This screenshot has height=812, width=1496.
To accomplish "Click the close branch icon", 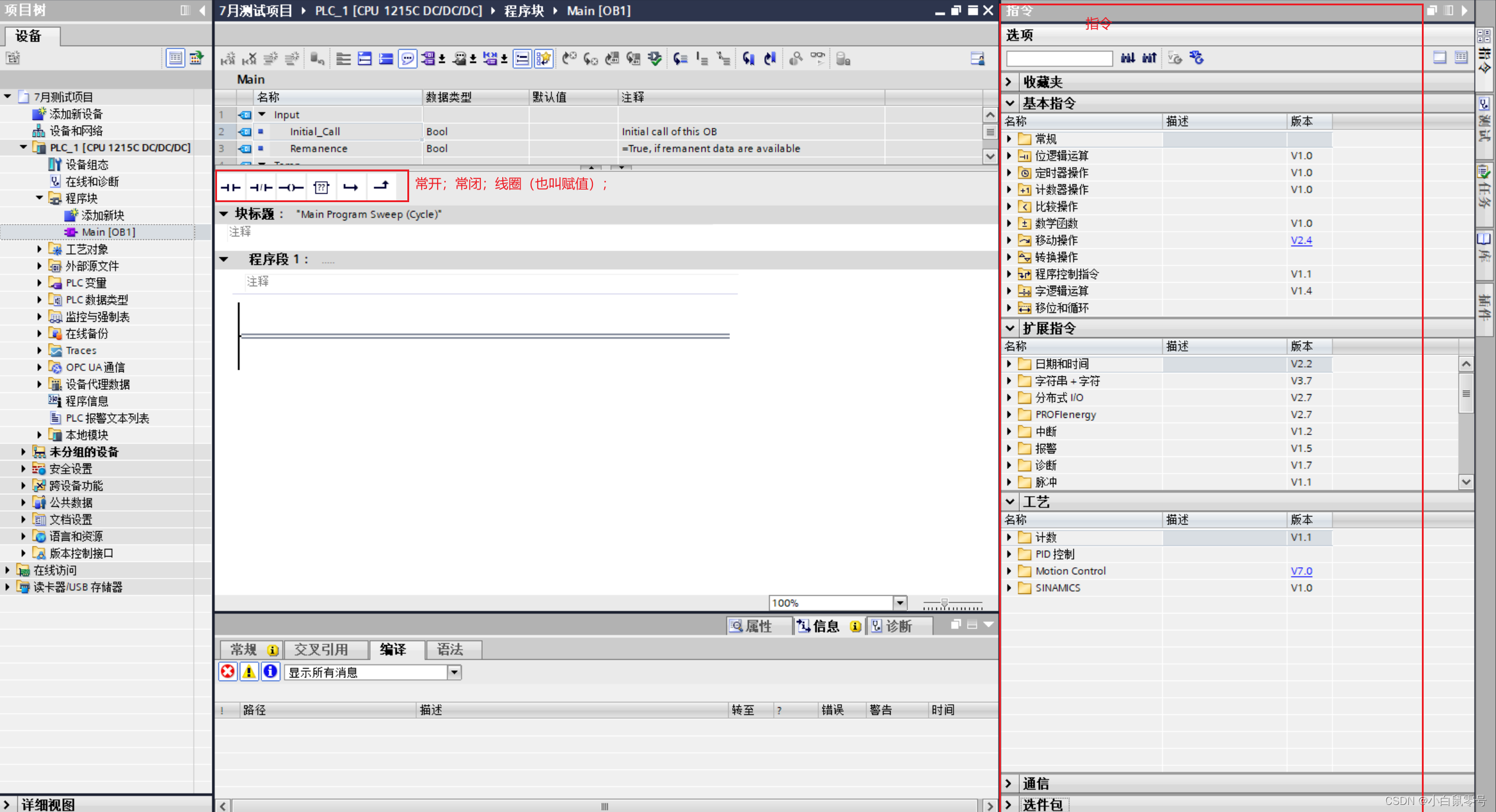I will click(x=381, y=186).
